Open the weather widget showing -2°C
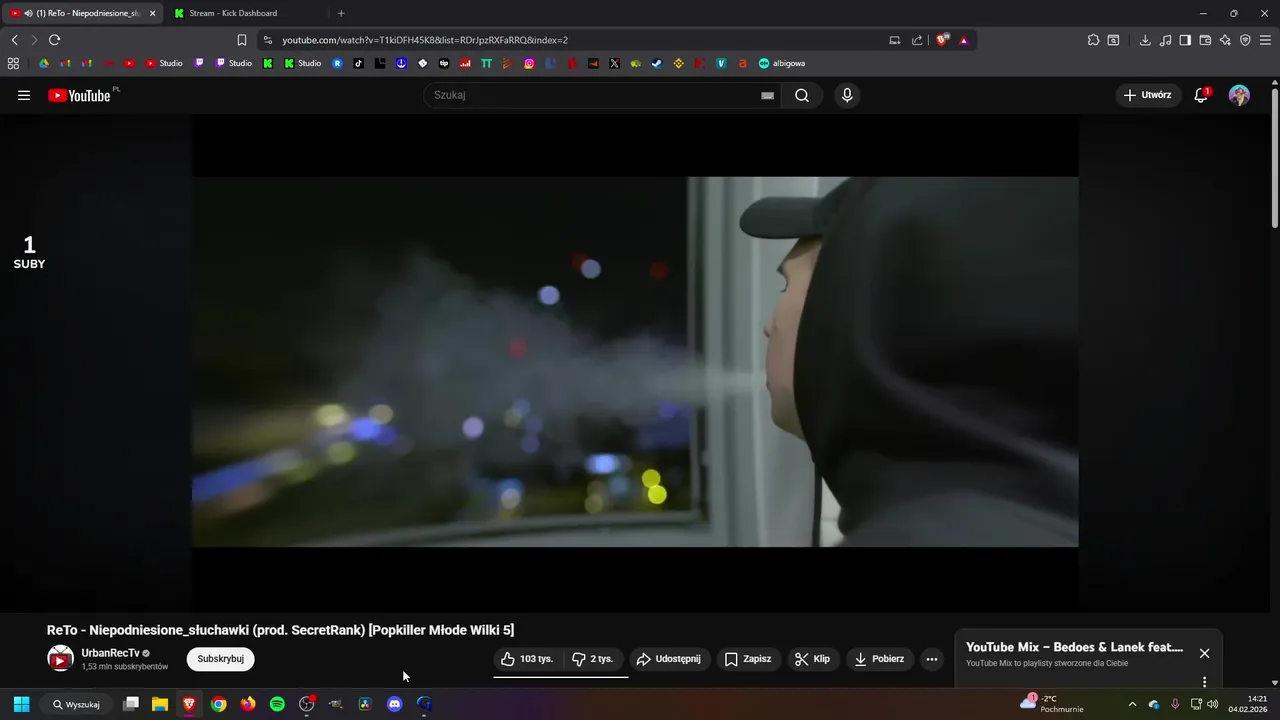Viewport: 1280px width, 720px height. click(x=1052, y=704)
